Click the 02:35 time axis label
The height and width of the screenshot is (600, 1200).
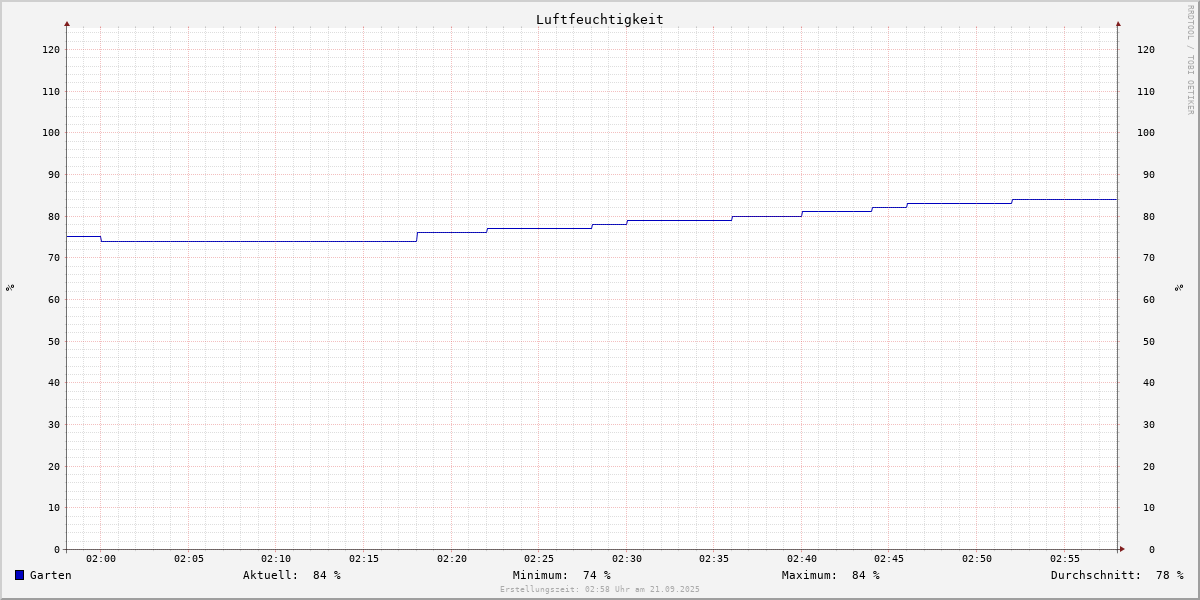click(x=714, y=559)
